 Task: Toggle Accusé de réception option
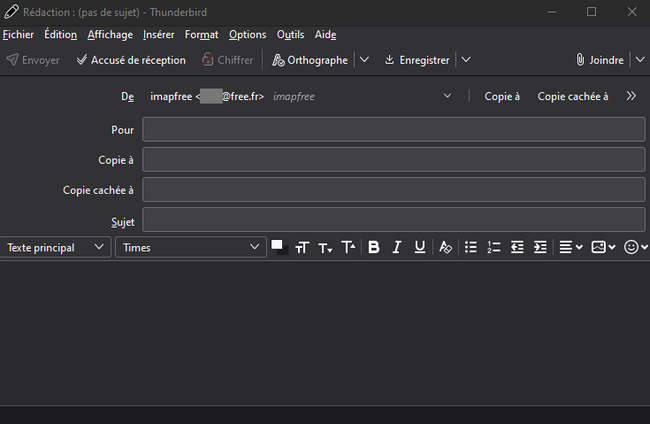coord(131,60)
